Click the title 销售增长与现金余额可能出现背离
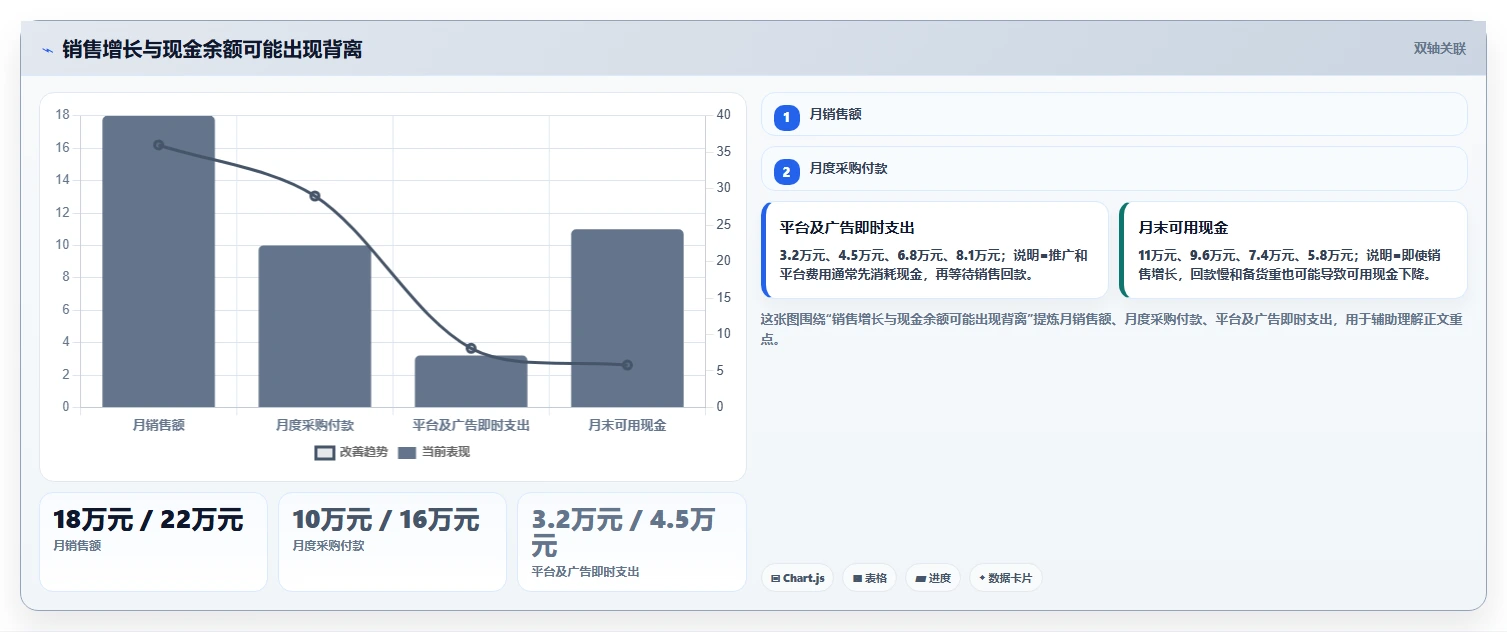This screenshot has width=1507, height=632. point(212,50)
